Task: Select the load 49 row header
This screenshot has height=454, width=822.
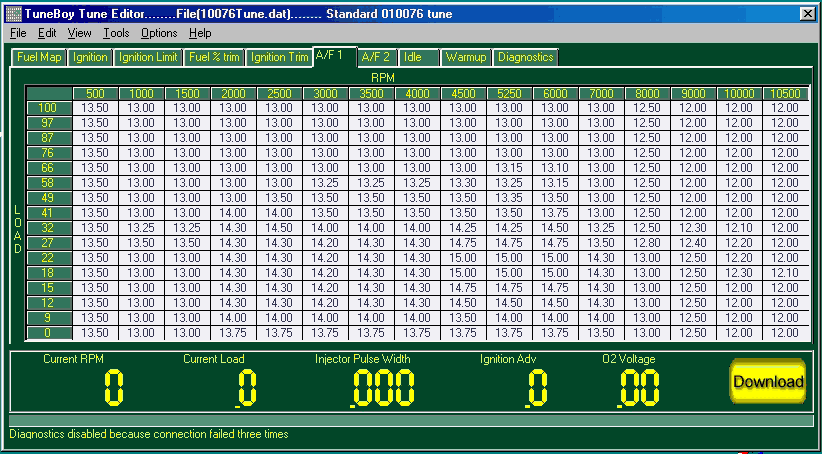Action: 49,198
